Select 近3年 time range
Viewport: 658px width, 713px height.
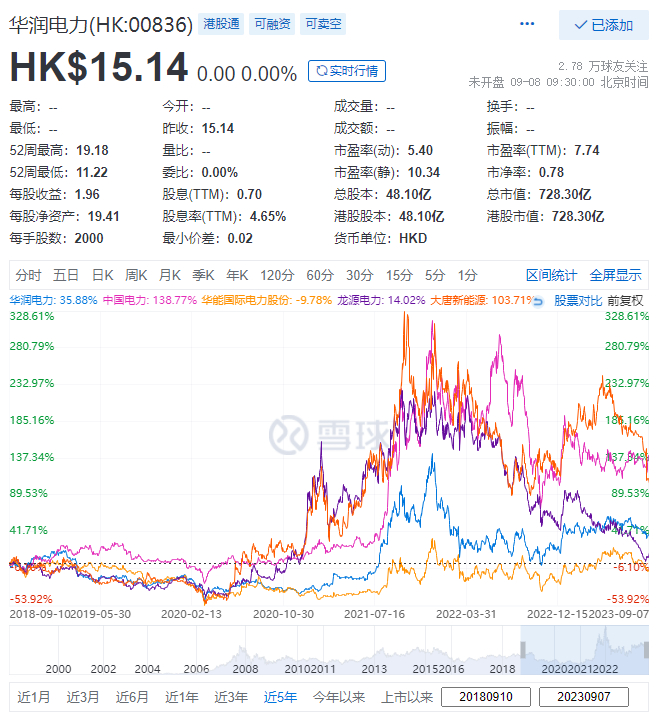pos(231,697)
